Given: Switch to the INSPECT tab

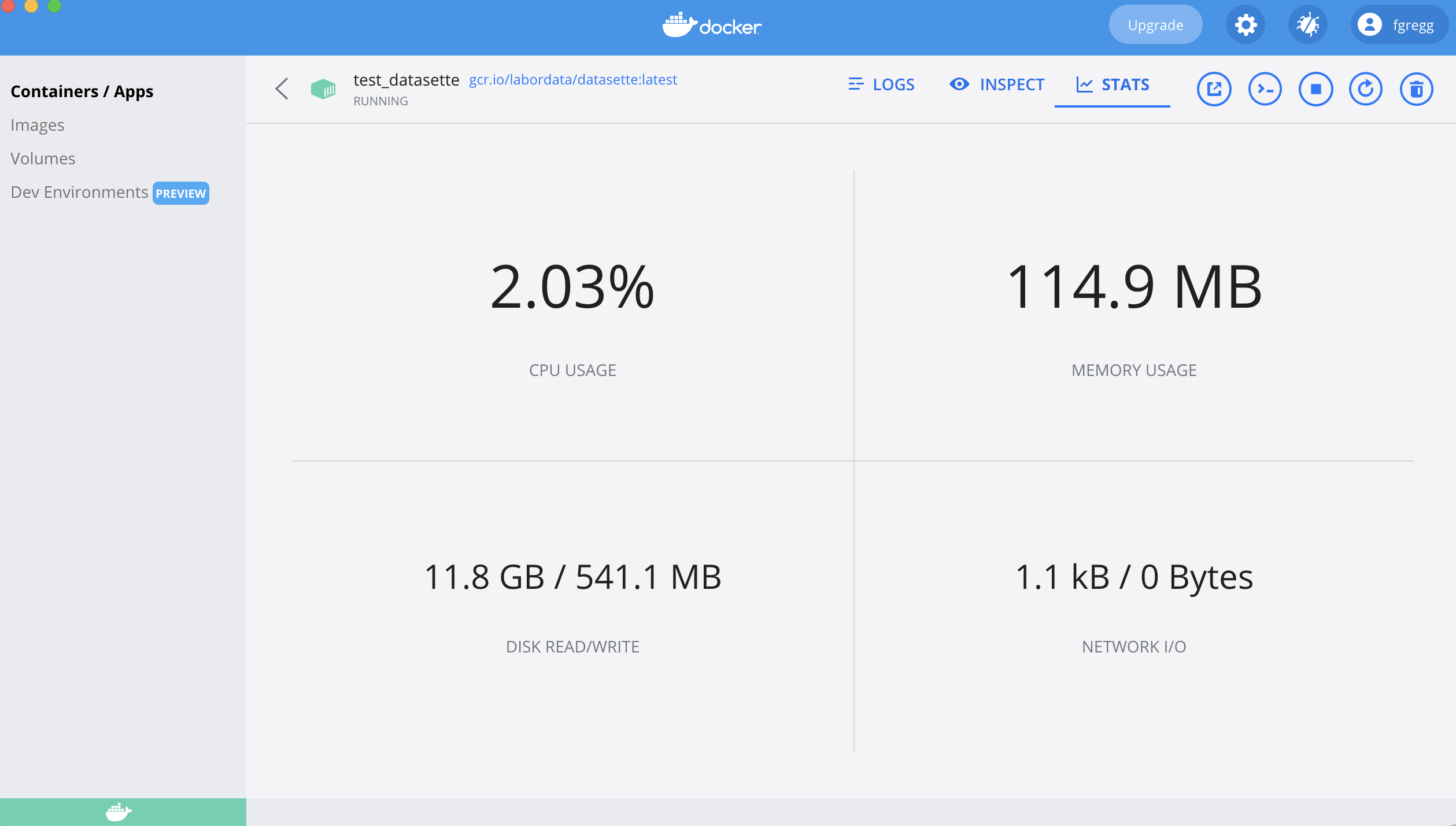Looking at the screenshot, I should tap(996, 84).
